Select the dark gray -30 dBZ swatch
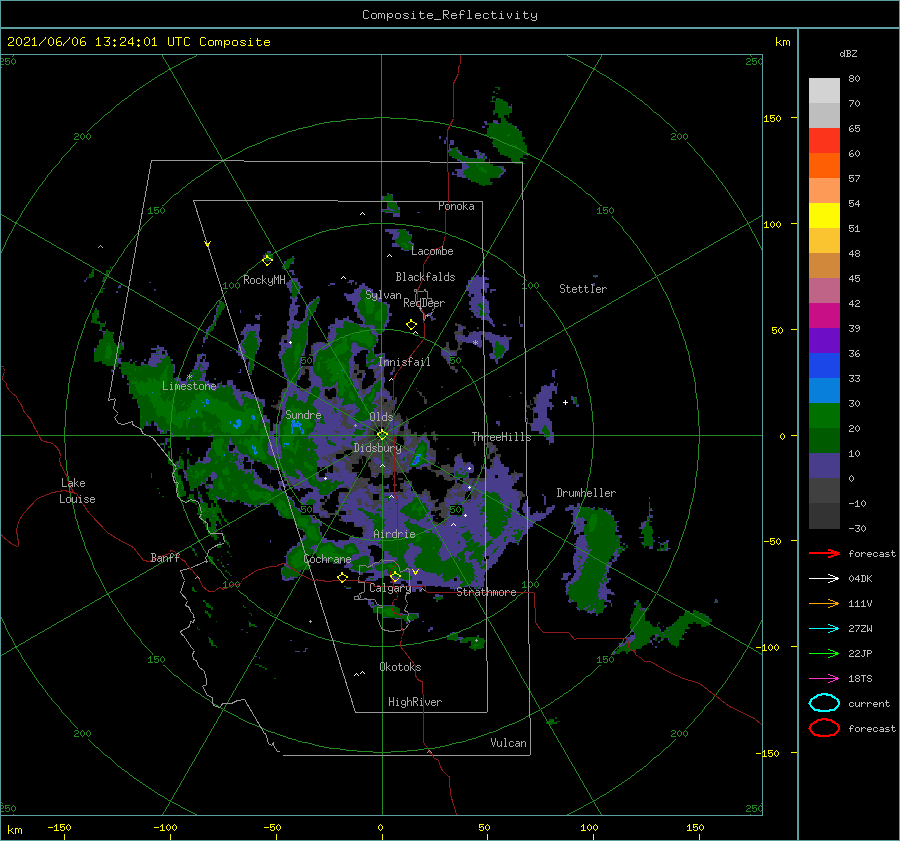 824,516
